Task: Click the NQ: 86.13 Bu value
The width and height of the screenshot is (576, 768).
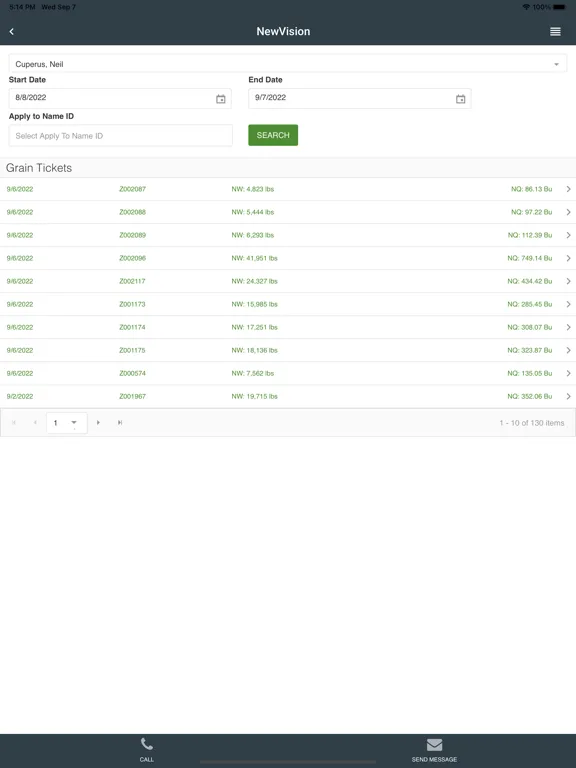Action: (x=531, y=189)
